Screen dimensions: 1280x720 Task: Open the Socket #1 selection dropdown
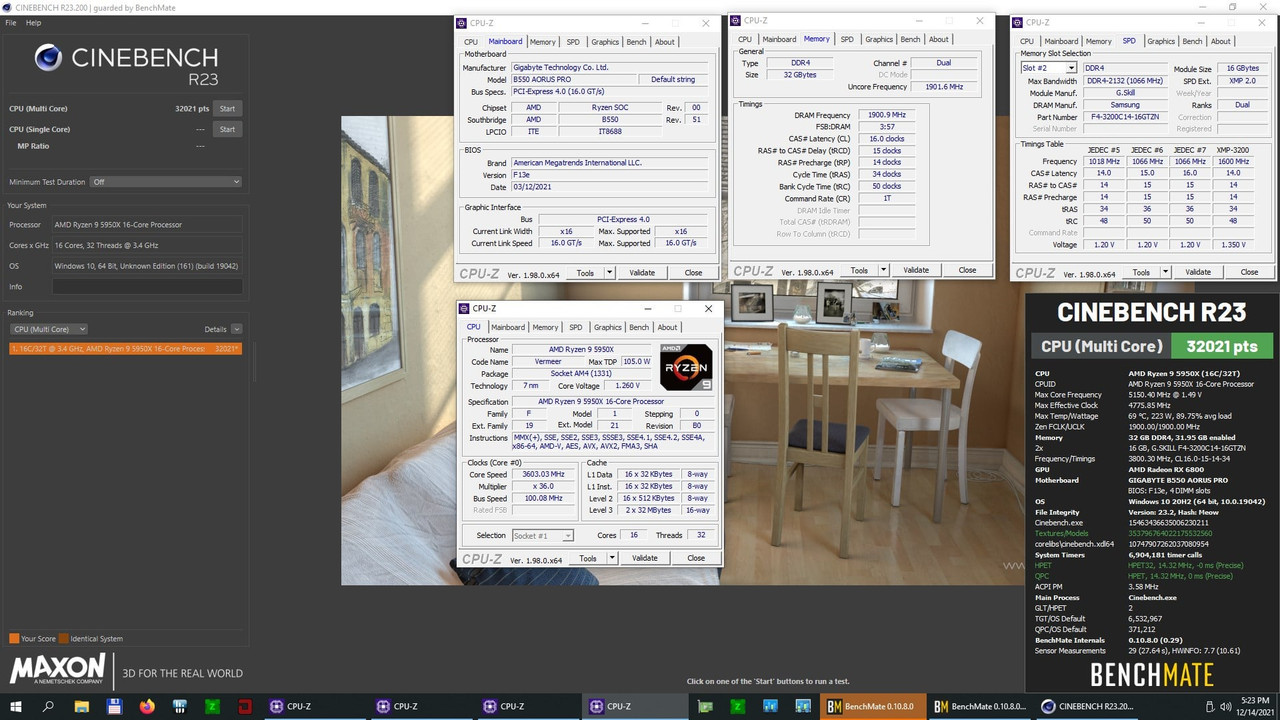click(x=543, y=536)
